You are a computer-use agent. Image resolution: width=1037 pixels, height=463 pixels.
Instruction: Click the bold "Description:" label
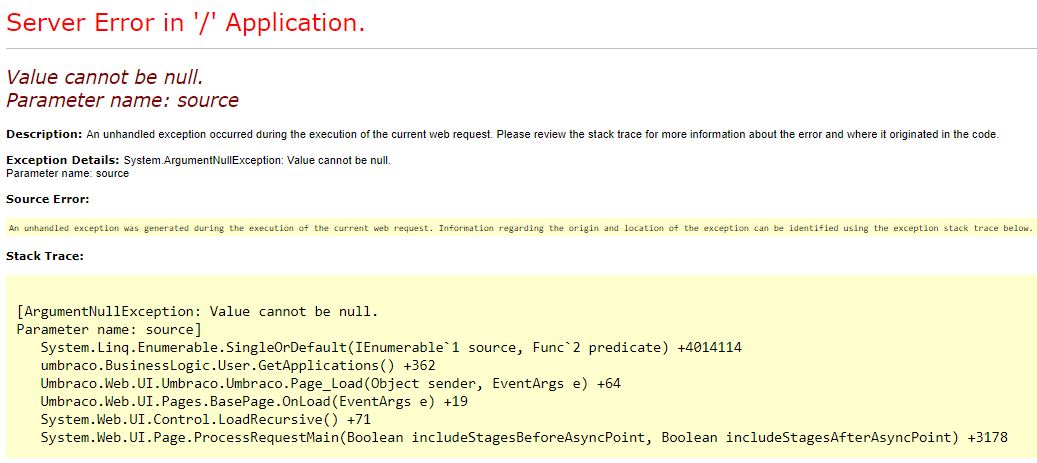pyautogui.click(x=44, y=134)
